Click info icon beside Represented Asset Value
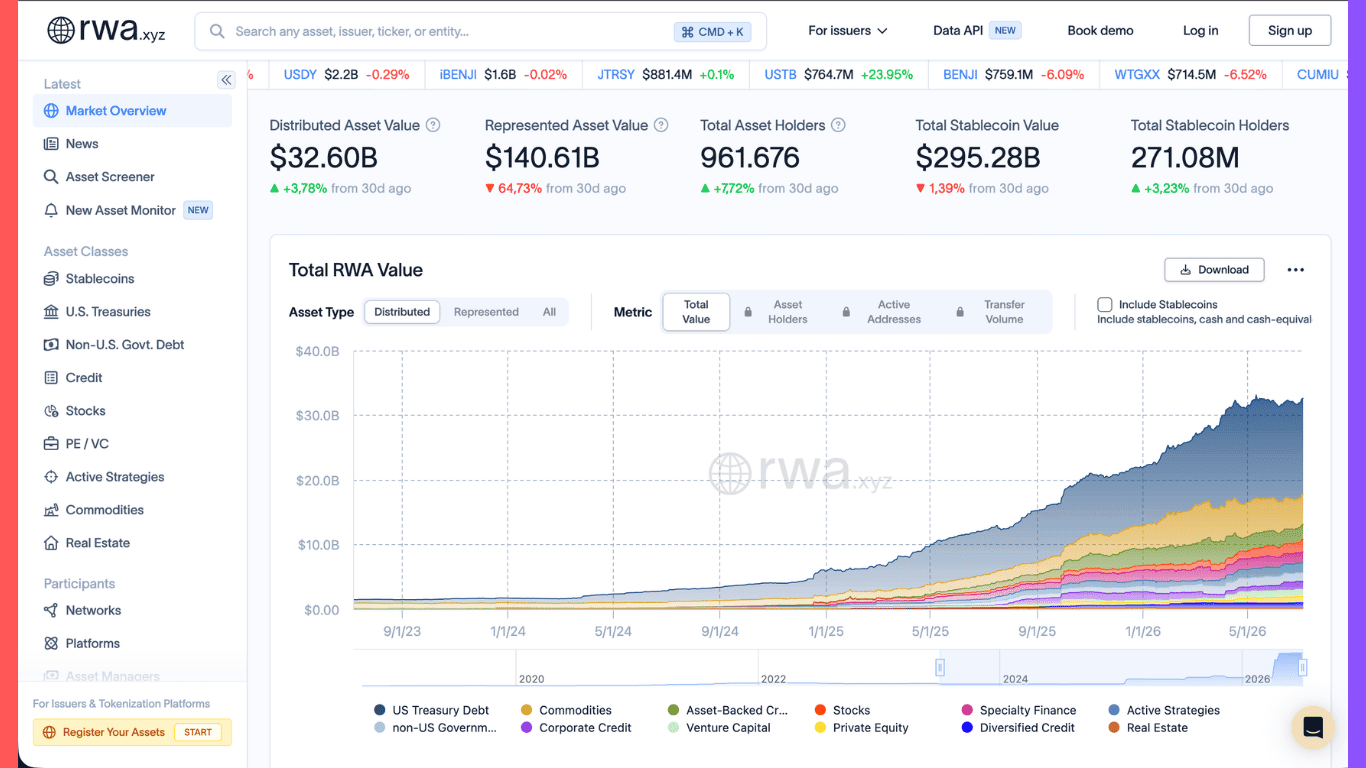This screenshot has height=768, width=1366. click(x=662, y=125)
